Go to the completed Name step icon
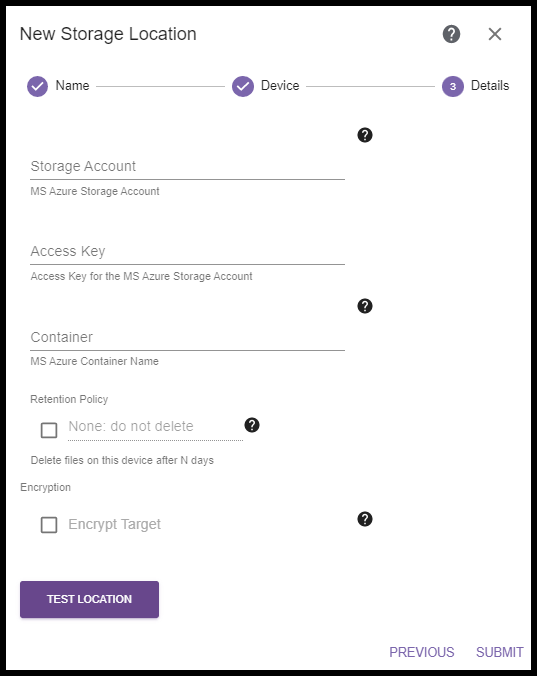 click(37, 86)
